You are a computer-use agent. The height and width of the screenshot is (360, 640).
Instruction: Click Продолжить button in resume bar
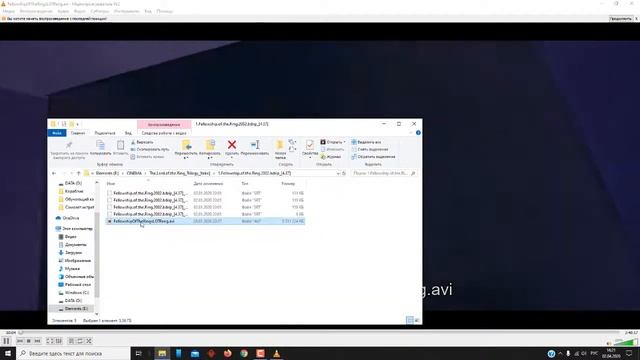621,19
